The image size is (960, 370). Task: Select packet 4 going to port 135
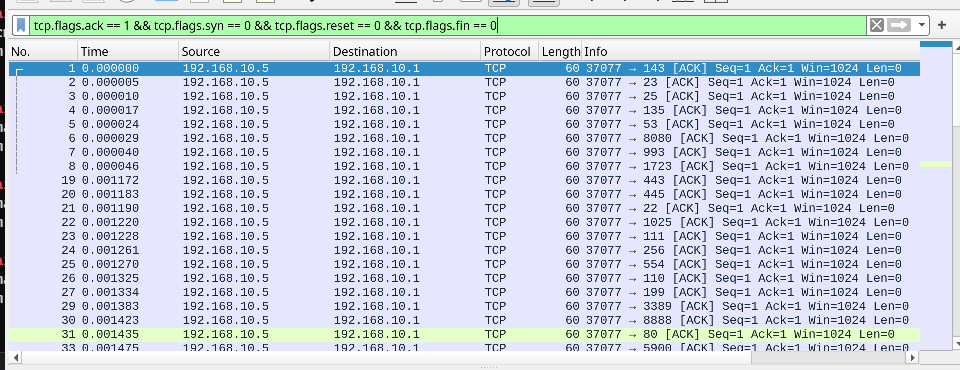[464, 110]
